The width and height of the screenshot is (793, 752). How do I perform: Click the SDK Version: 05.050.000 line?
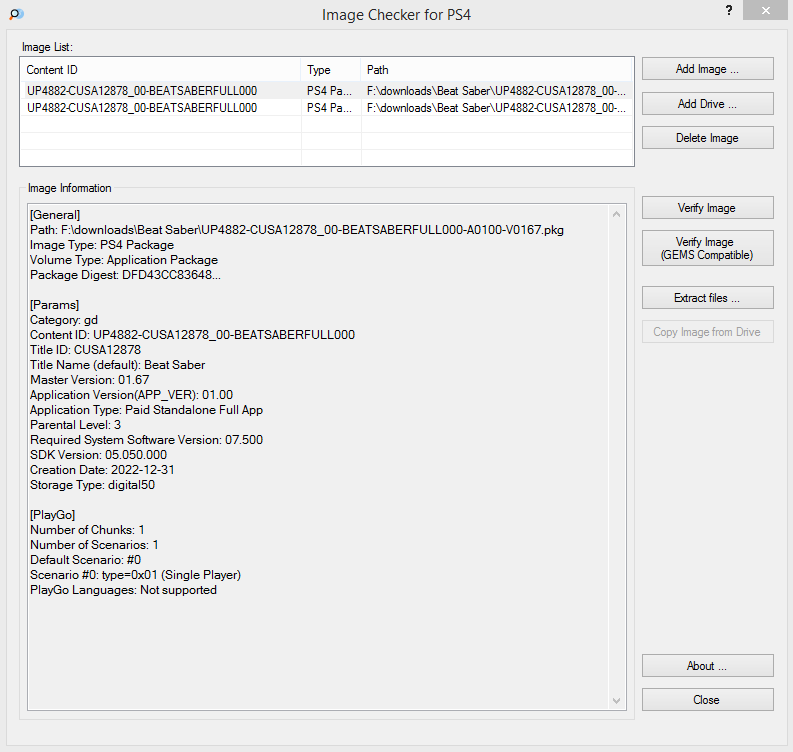(x=98, y=455)
